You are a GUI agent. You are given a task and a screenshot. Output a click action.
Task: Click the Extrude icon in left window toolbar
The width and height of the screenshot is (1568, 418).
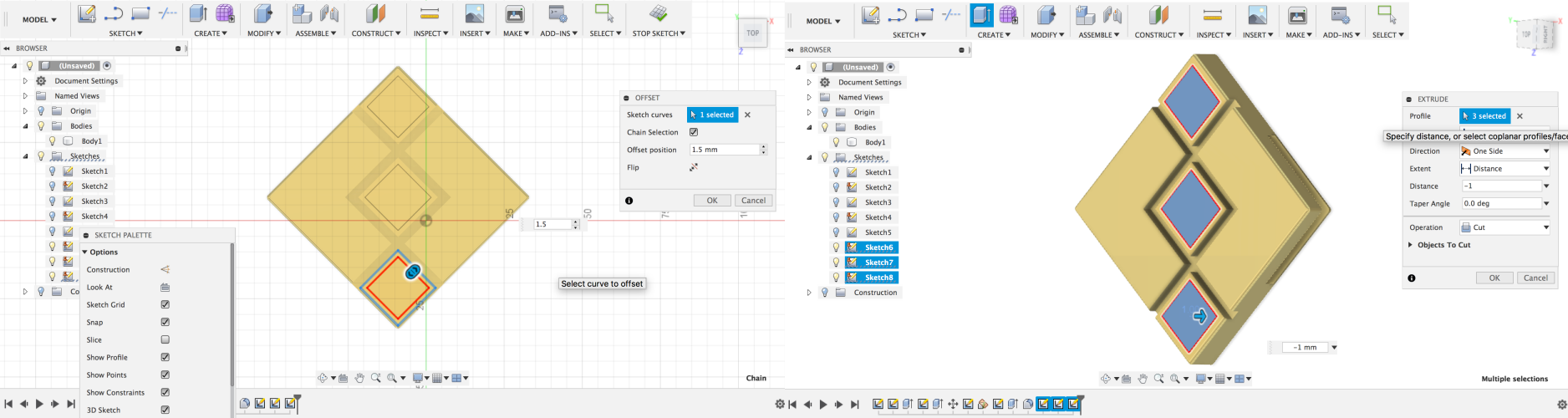(198, 13)
